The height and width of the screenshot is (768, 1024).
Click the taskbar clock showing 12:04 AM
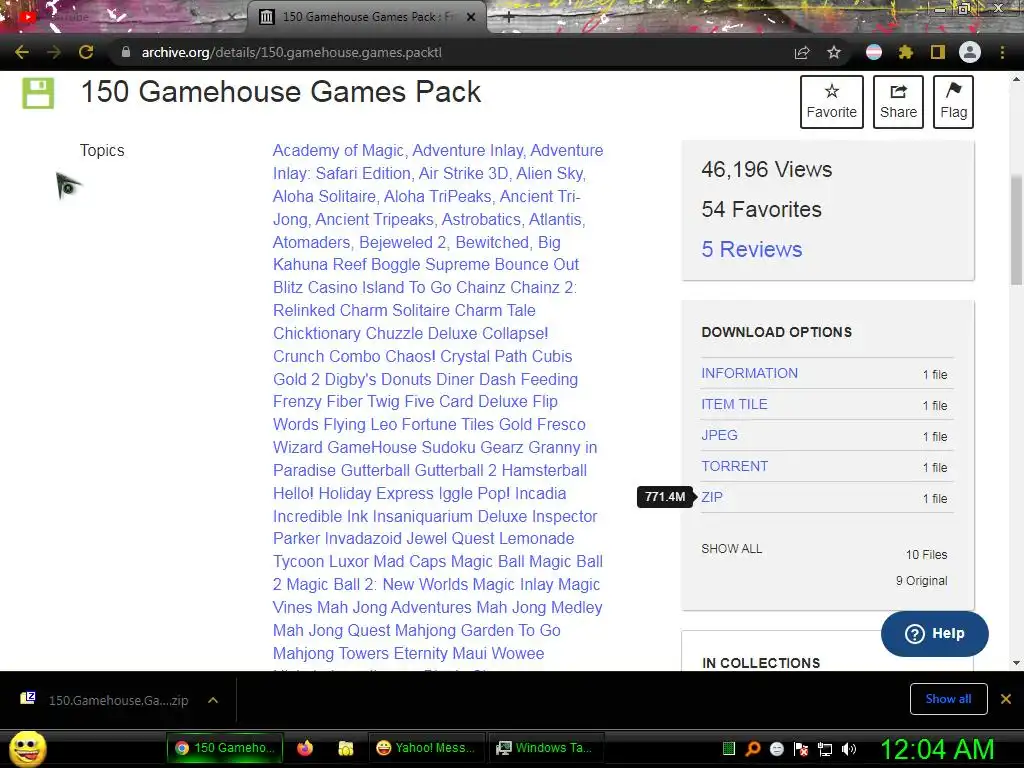(937, 749)
